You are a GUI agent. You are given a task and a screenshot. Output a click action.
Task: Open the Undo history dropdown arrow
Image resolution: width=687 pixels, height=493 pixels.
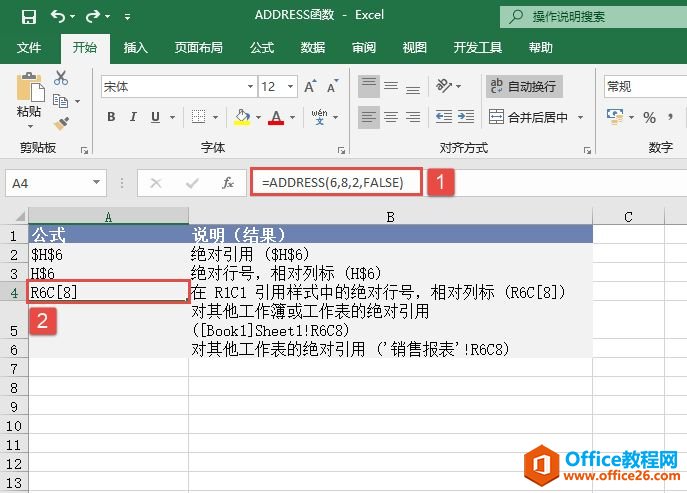point(72,17)
